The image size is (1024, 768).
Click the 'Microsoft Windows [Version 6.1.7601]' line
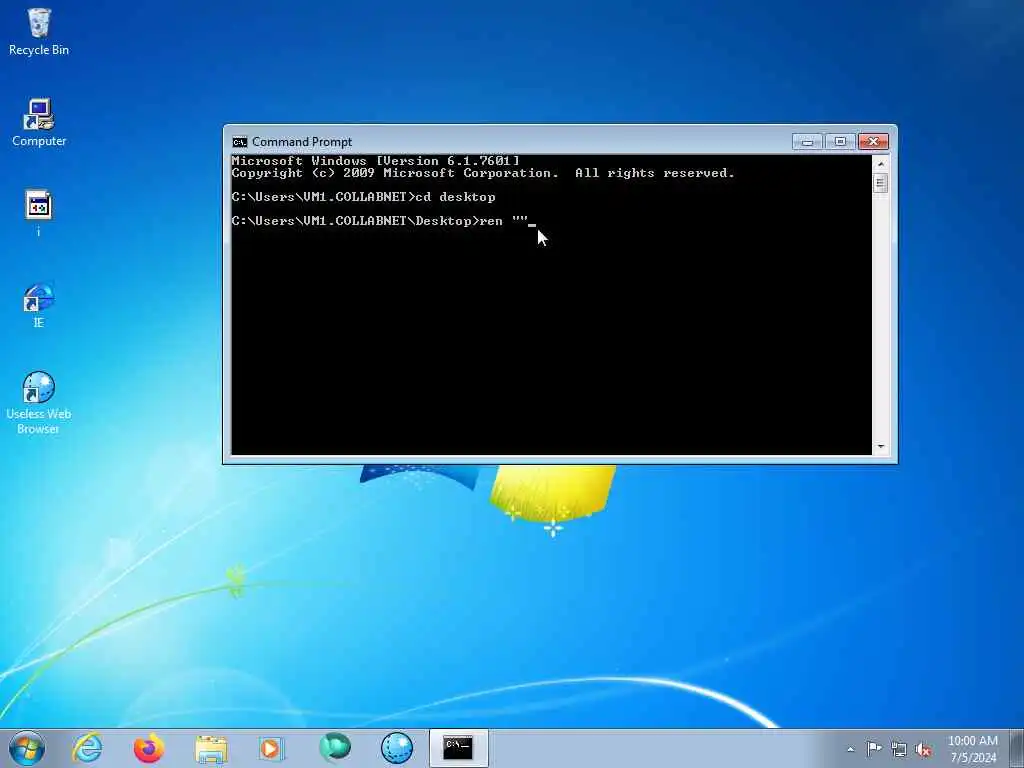point(376,161)
